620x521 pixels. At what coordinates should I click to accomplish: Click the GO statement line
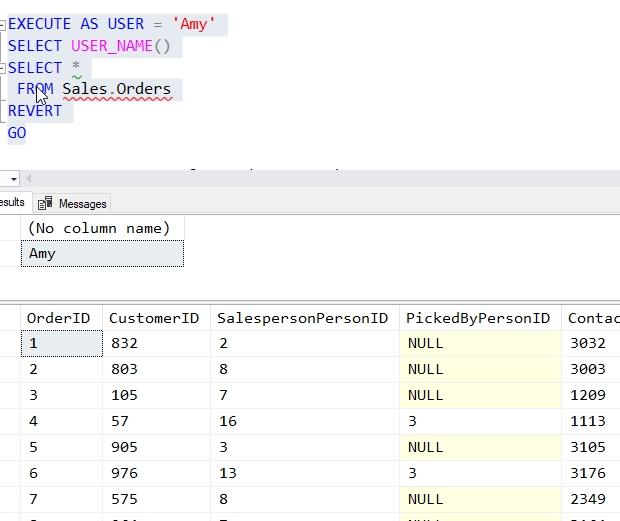17,133
